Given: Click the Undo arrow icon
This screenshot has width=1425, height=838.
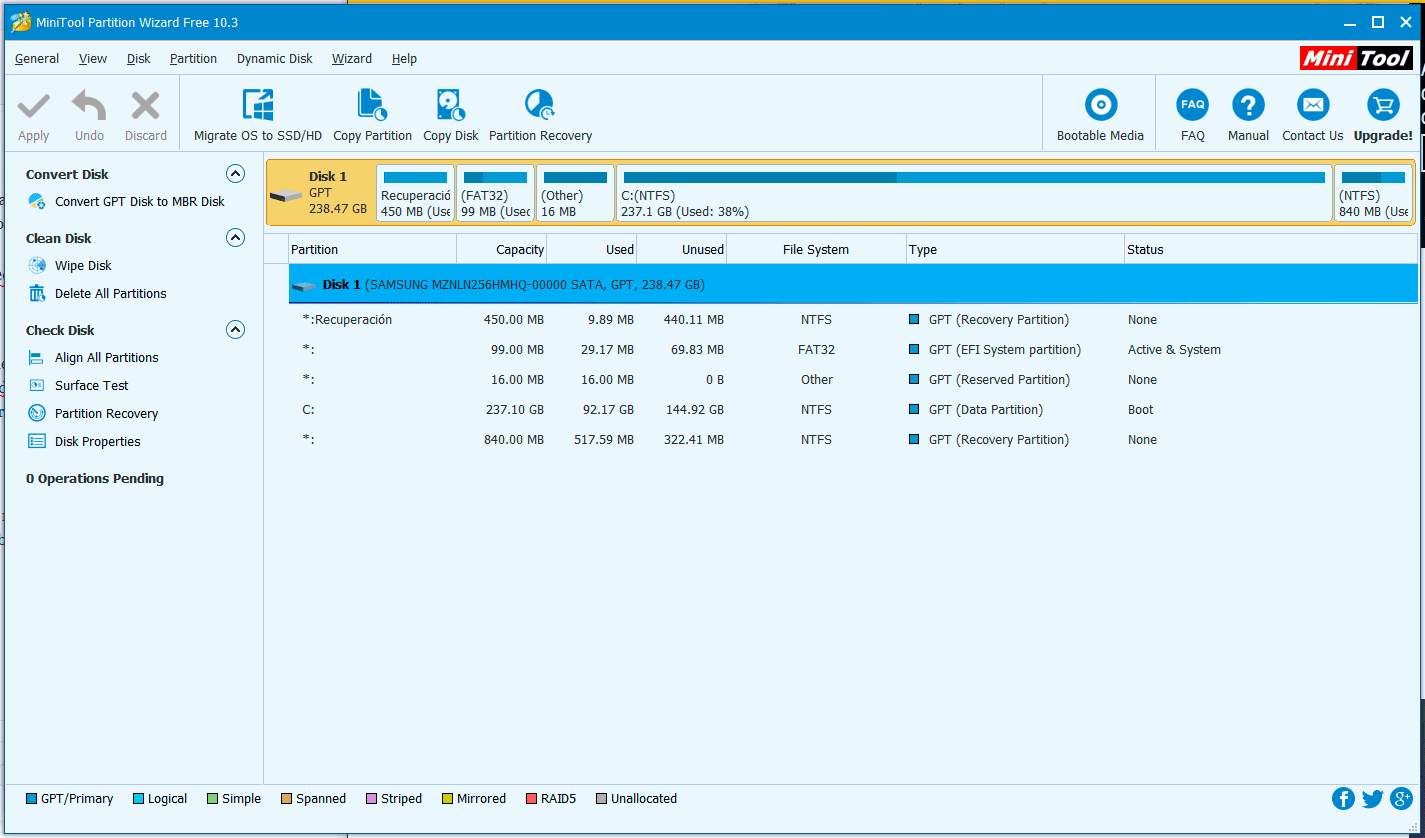Looking at the screenshot, I should click(89, 106).
